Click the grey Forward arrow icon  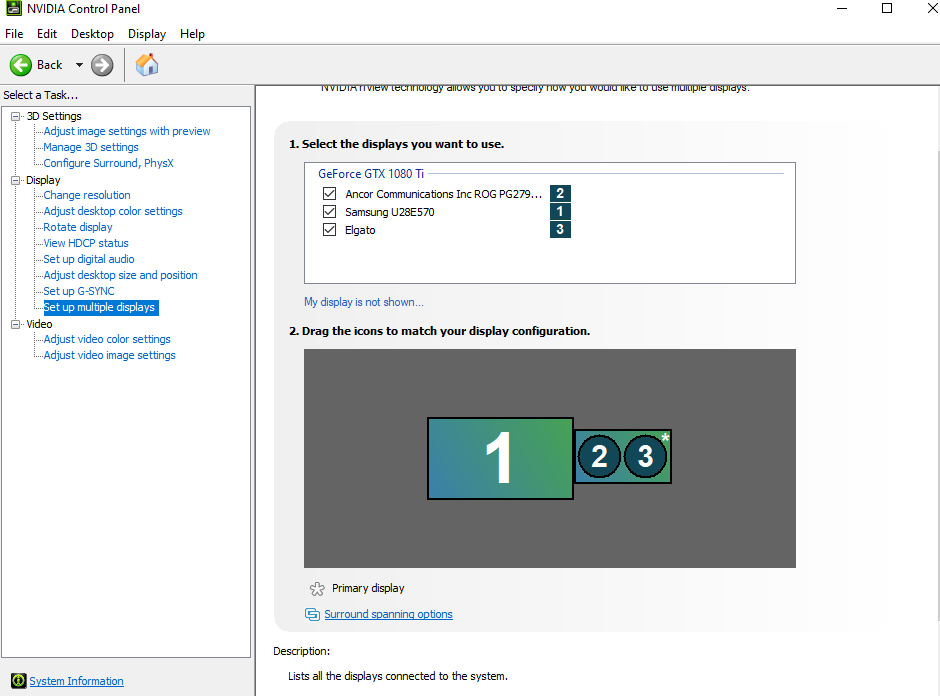(102, 65)
